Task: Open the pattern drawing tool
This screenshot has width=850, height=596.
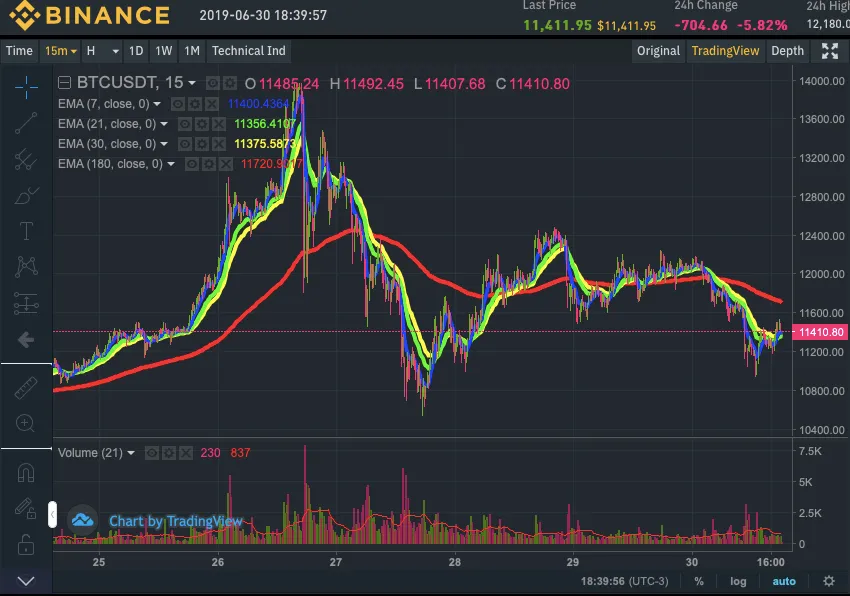Action: click(26, 267)
